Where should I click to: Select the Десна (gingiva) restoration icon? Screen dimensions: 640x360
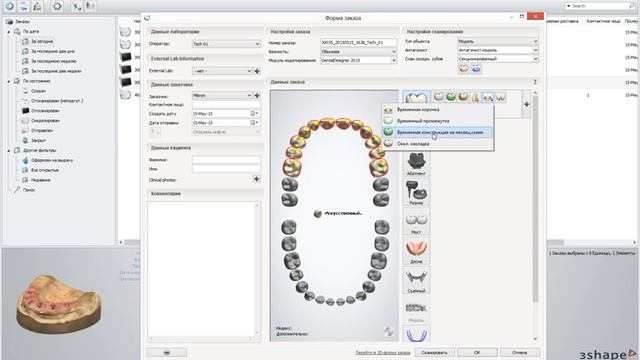click(x=416, y=251)
